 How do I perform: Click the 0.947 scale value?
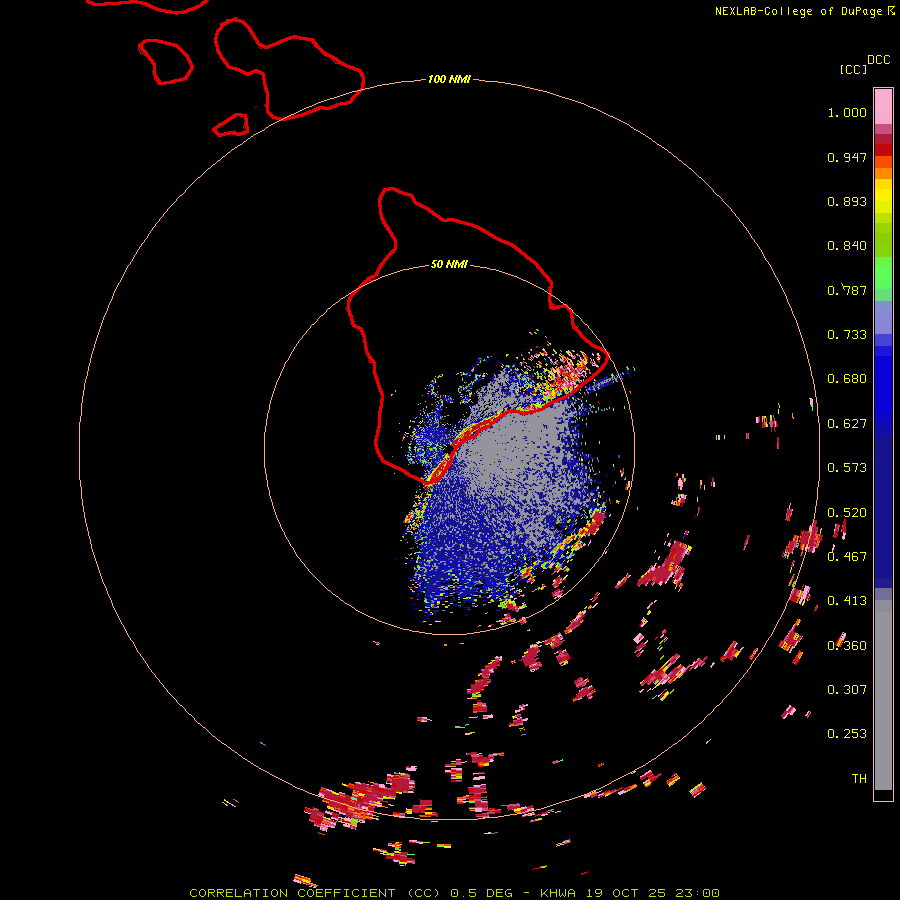point(847,157)
